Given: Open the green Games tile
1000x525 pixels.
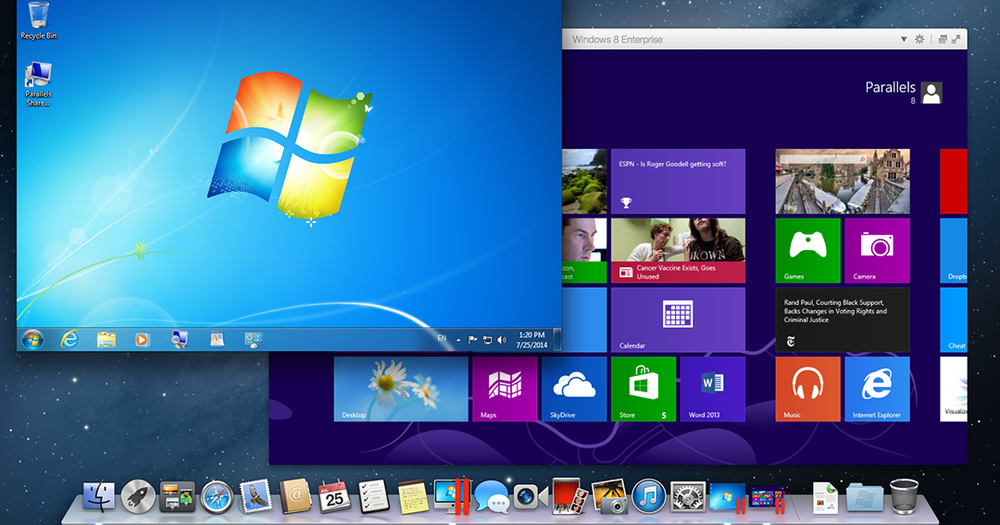Looking at the screenshot, I should click(x=808, y=251).
